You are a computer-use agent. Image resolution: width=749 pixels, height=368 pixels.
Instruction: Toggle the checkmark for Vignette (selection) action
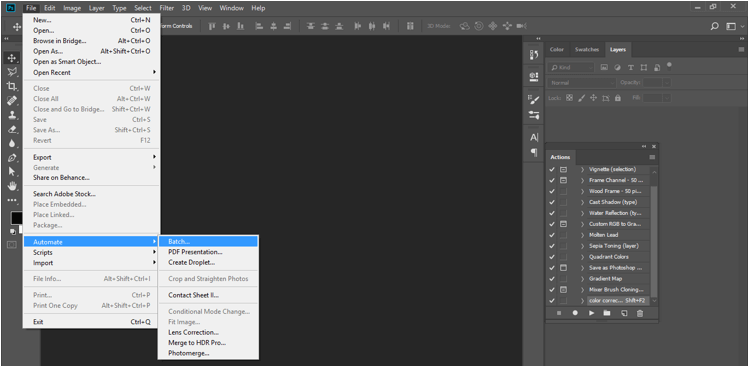coord(552,169)
